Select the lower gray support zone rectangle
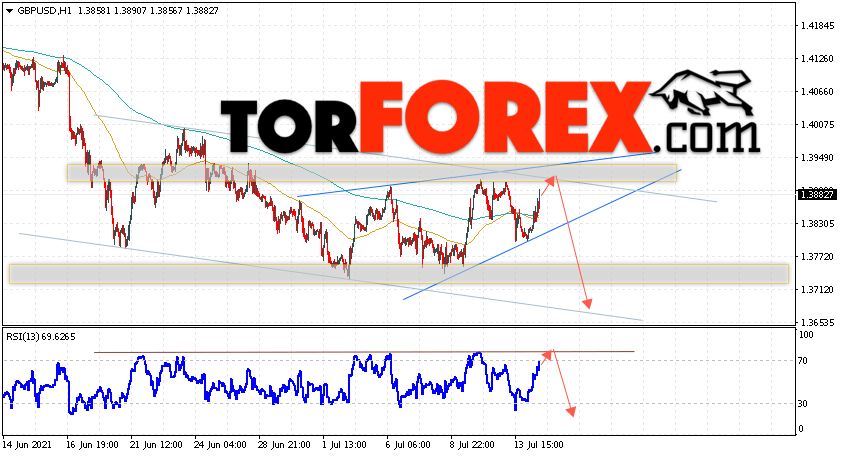 tap(399, 274)
